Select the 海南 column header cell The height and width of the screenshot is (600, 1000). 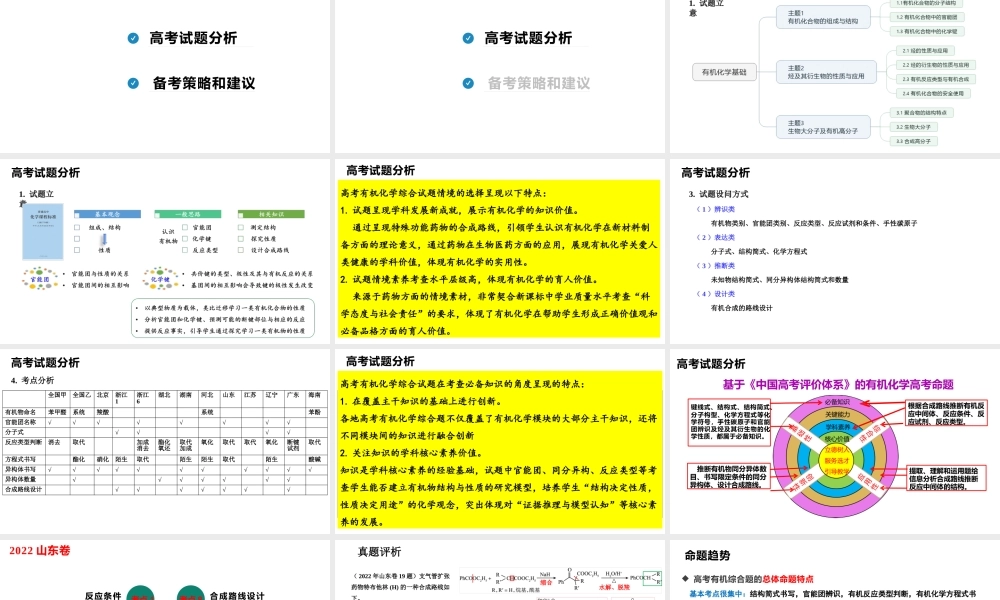click(317, 399)
